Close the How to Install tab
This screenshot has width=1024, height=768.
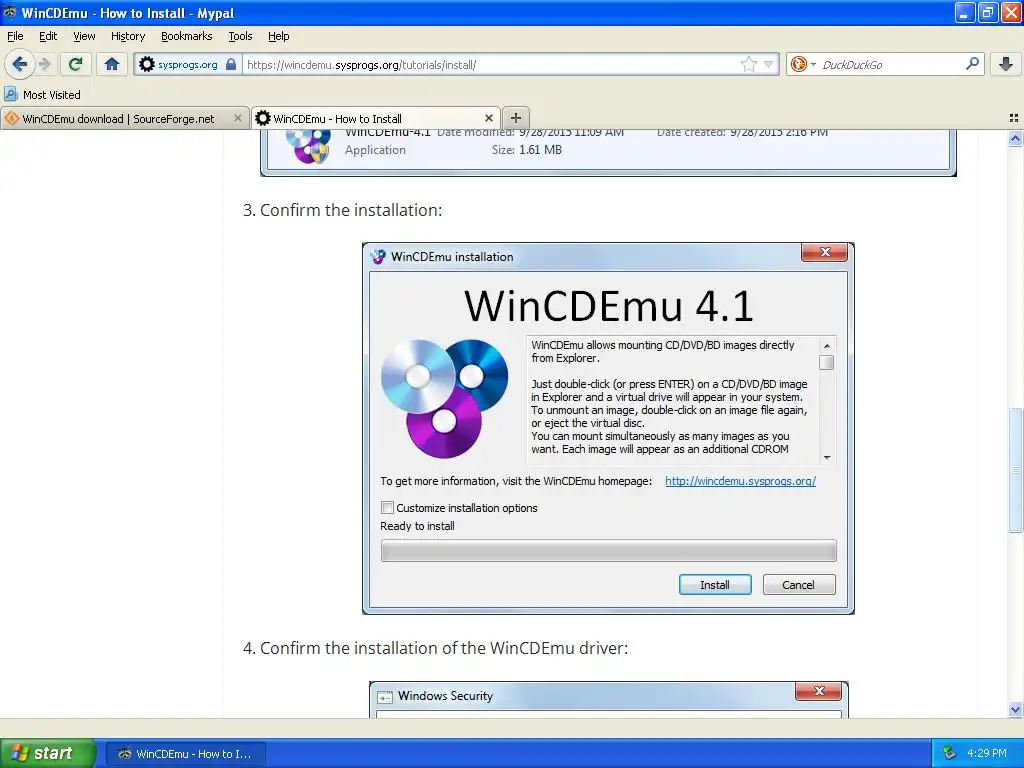[489, 118]
